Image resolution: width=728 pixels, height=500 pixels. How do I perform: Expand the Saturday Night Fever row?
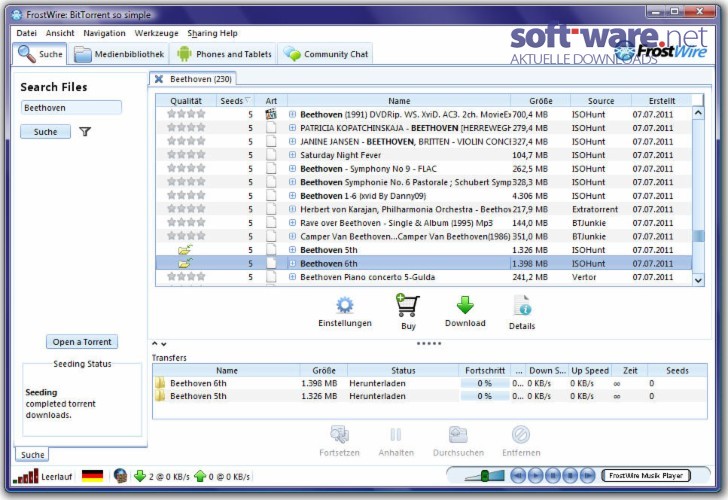[292, 155]
